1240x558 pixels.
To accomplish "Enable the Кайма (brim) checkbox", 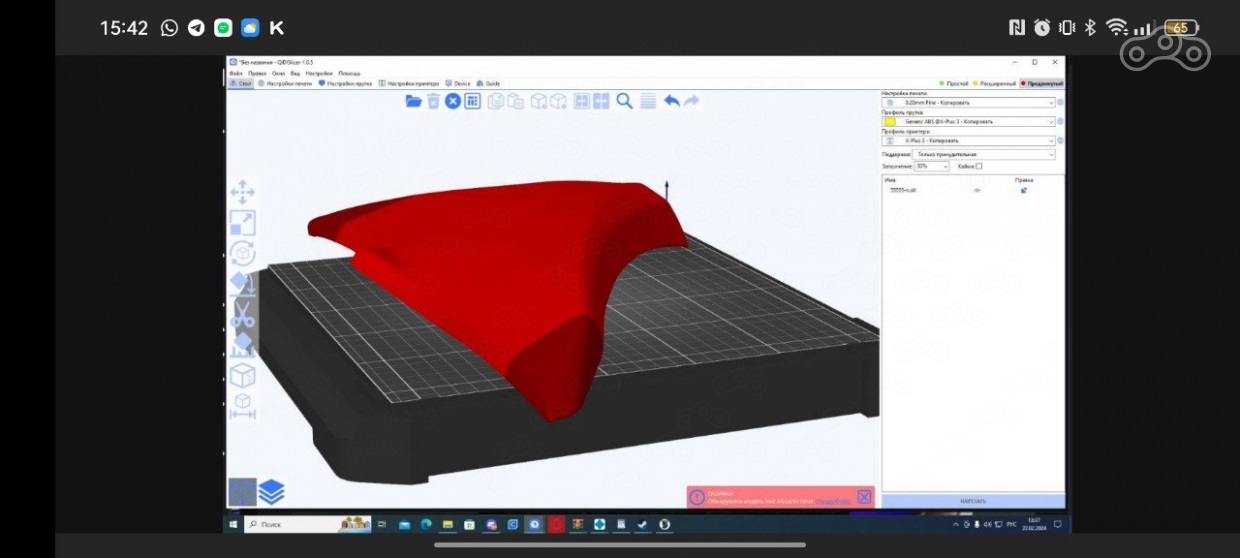I will (x=979, y=166).
